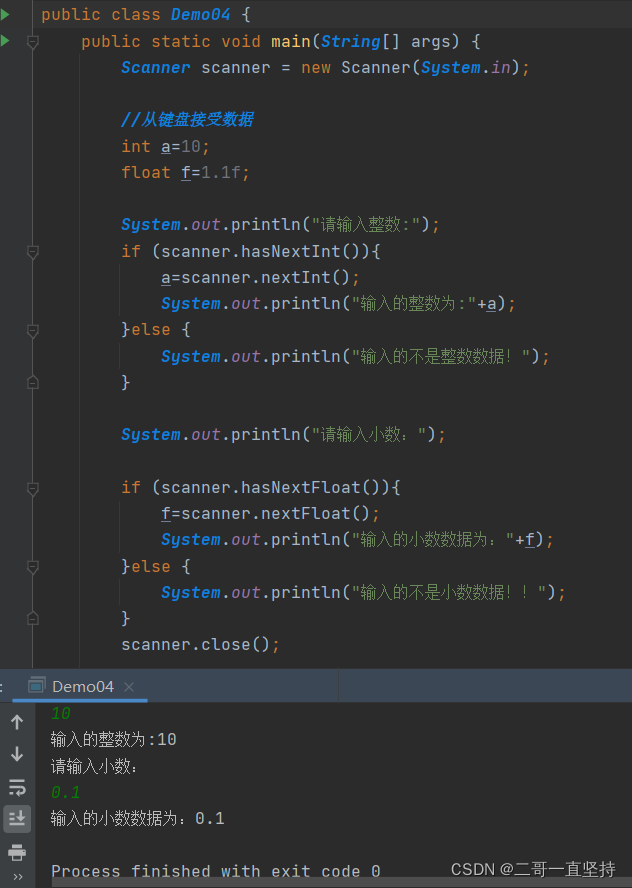Collapse the hasNextFloat if-block fold marker
Image resolution: width=632 pixels, height=888 pixels.
(x=33, y=488)
